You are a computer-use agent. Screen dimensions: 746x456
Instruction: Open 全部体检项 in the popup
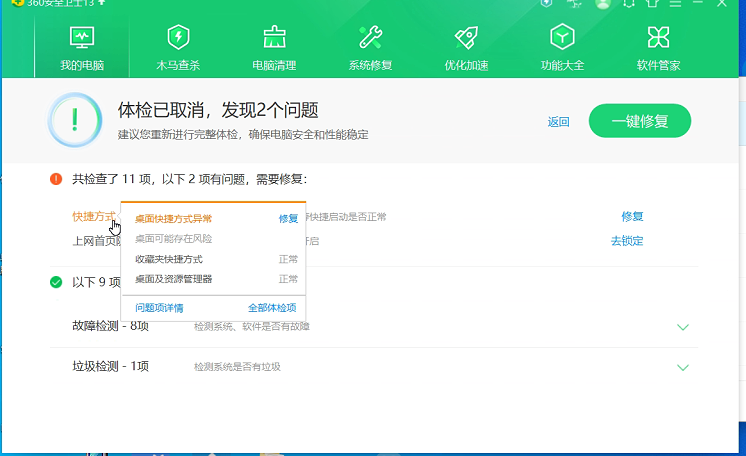pos(272,308)
